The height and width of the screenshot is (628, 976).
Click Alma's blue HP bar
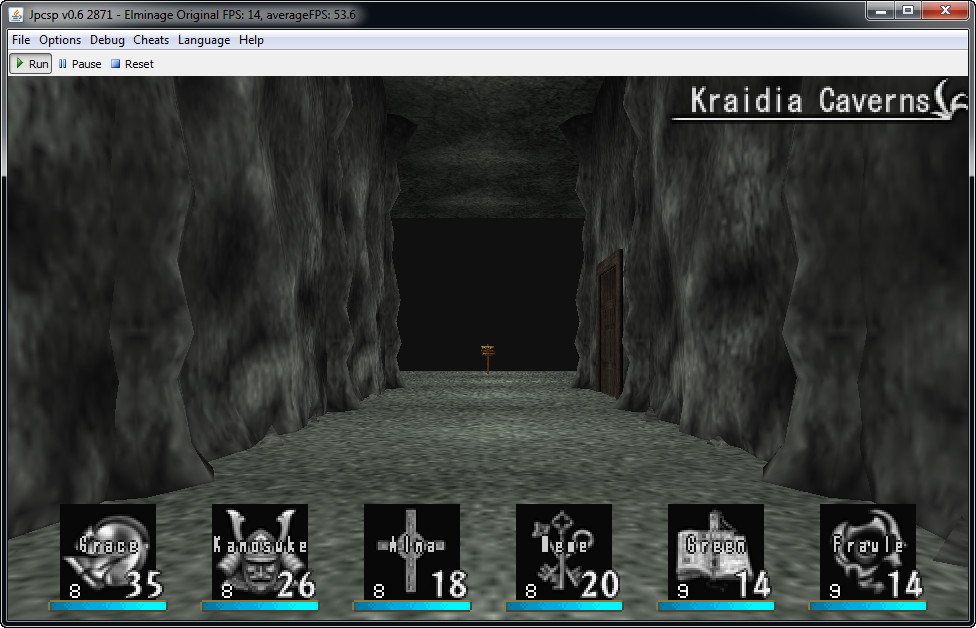pyautogui.click(x=411, y=606)
